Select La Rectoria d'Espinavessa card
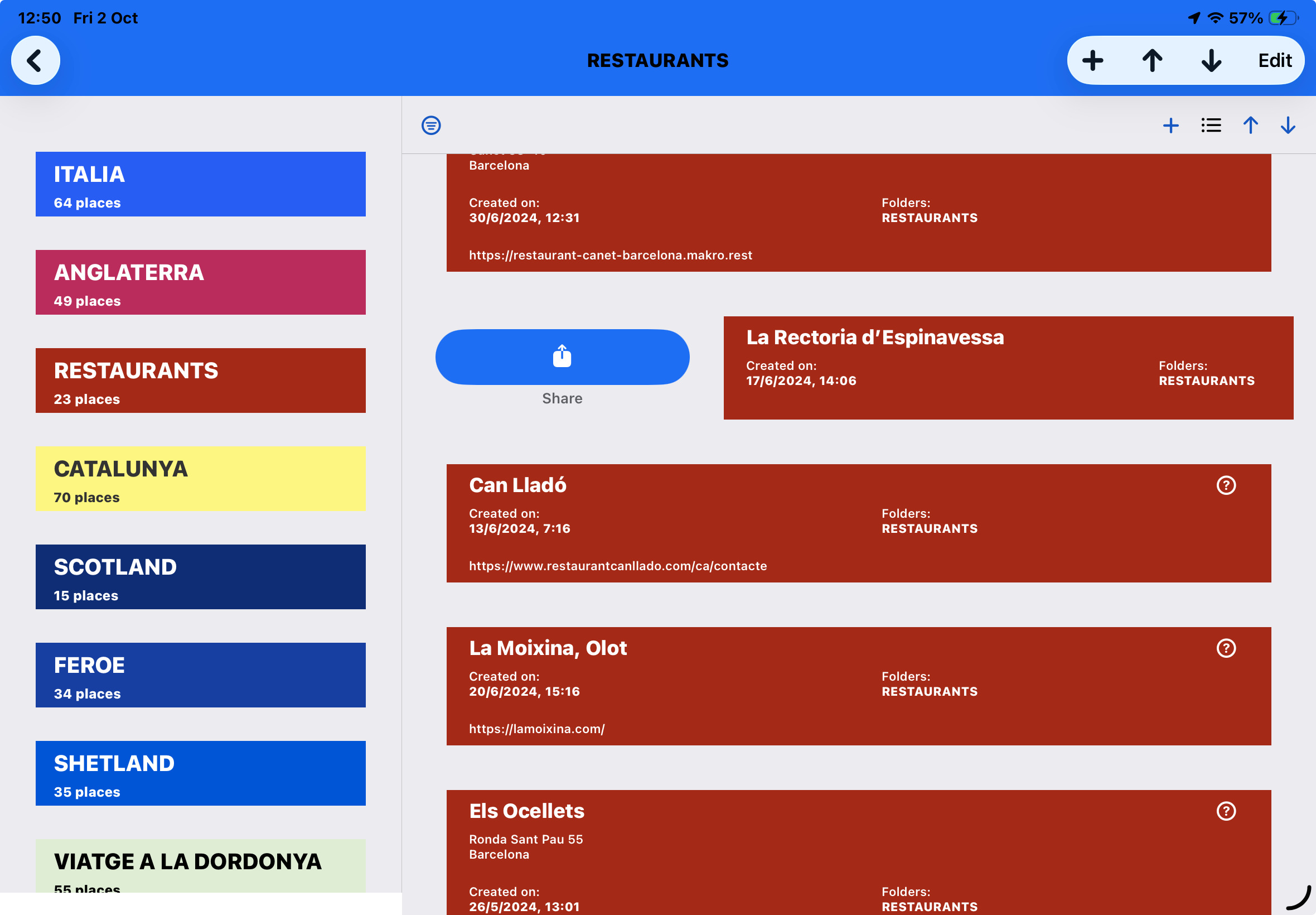Screen dimensions: 1316x915 1008,368
